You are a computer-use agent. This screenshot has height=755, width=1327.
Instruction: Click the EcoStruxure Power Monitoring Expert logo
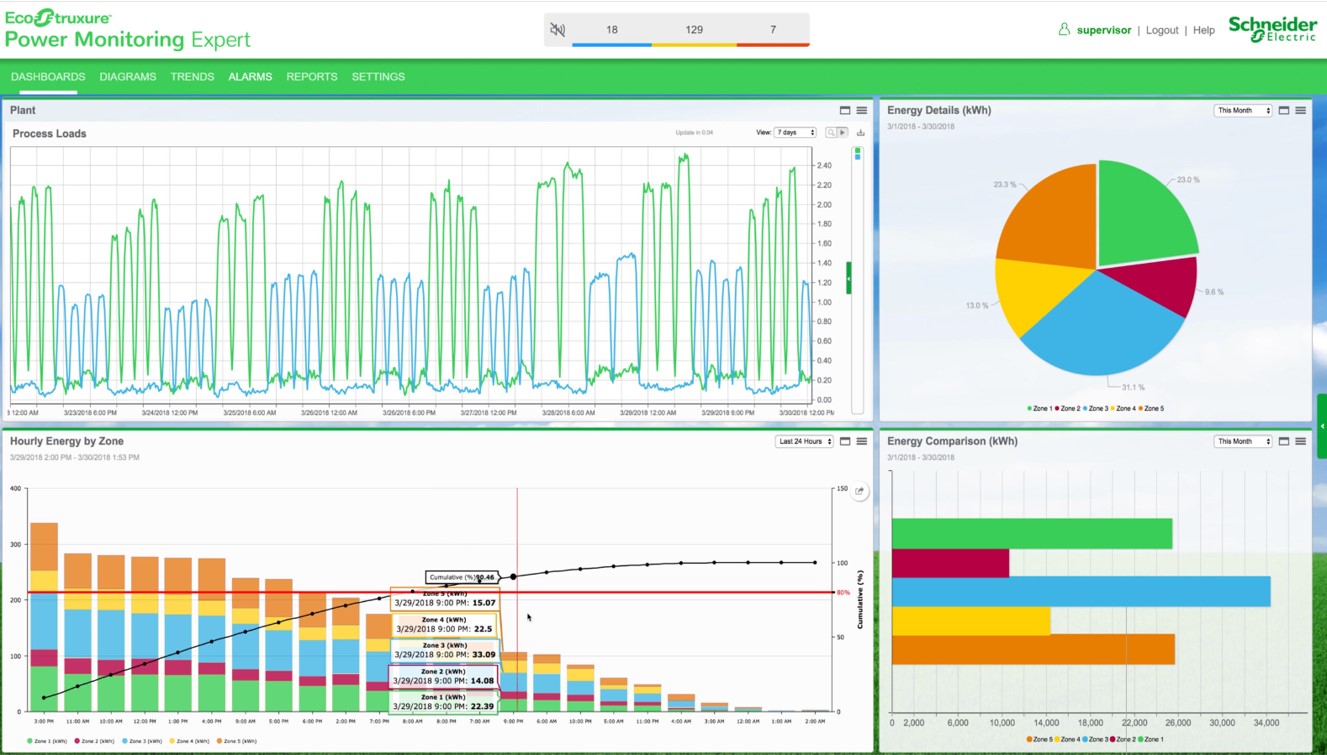click(128, 30)
